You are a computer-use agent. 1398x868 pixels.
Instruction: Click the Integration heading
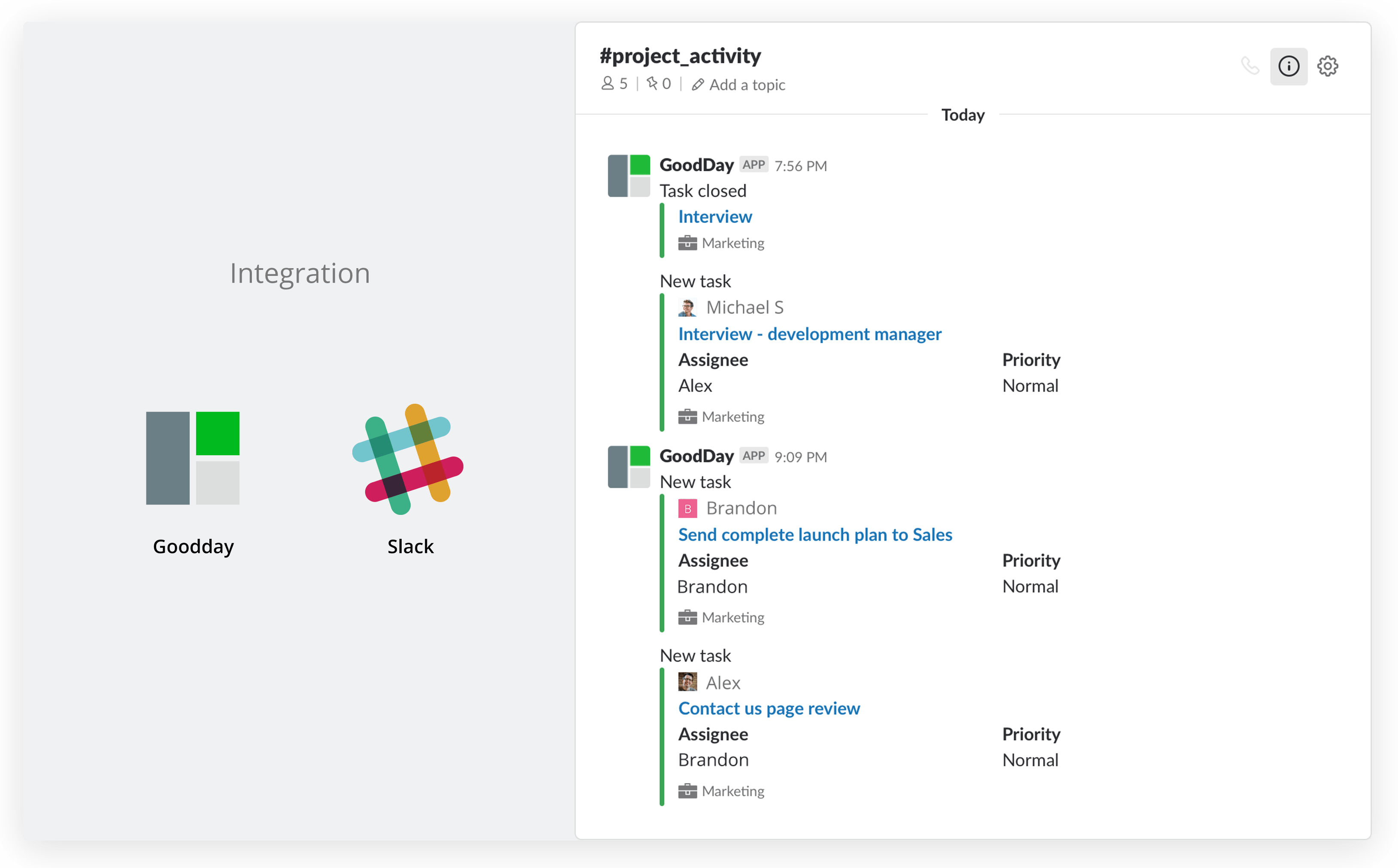pyautogui.click(x=300, y=274)
